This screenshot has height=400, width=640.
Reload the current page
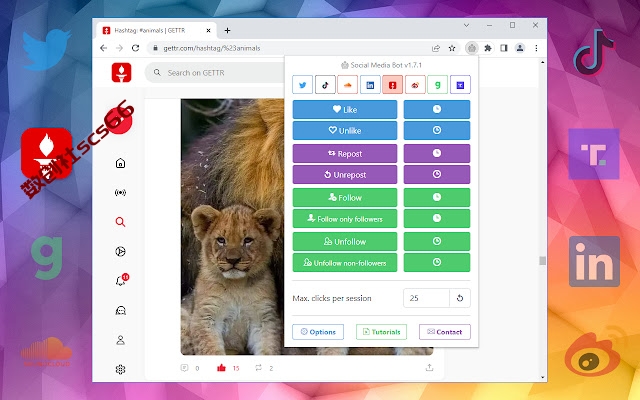click(136, 48)
